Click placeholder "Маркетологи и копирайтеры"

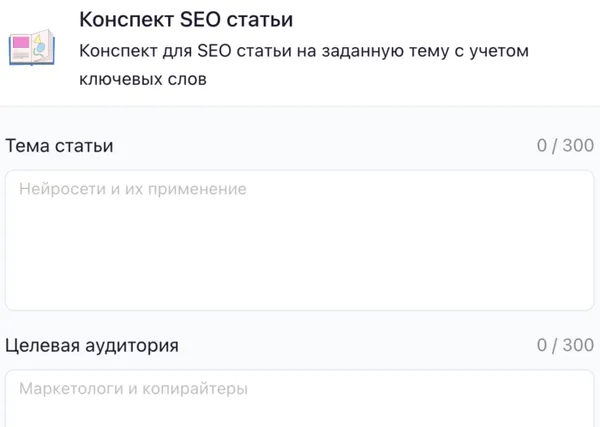133,388
